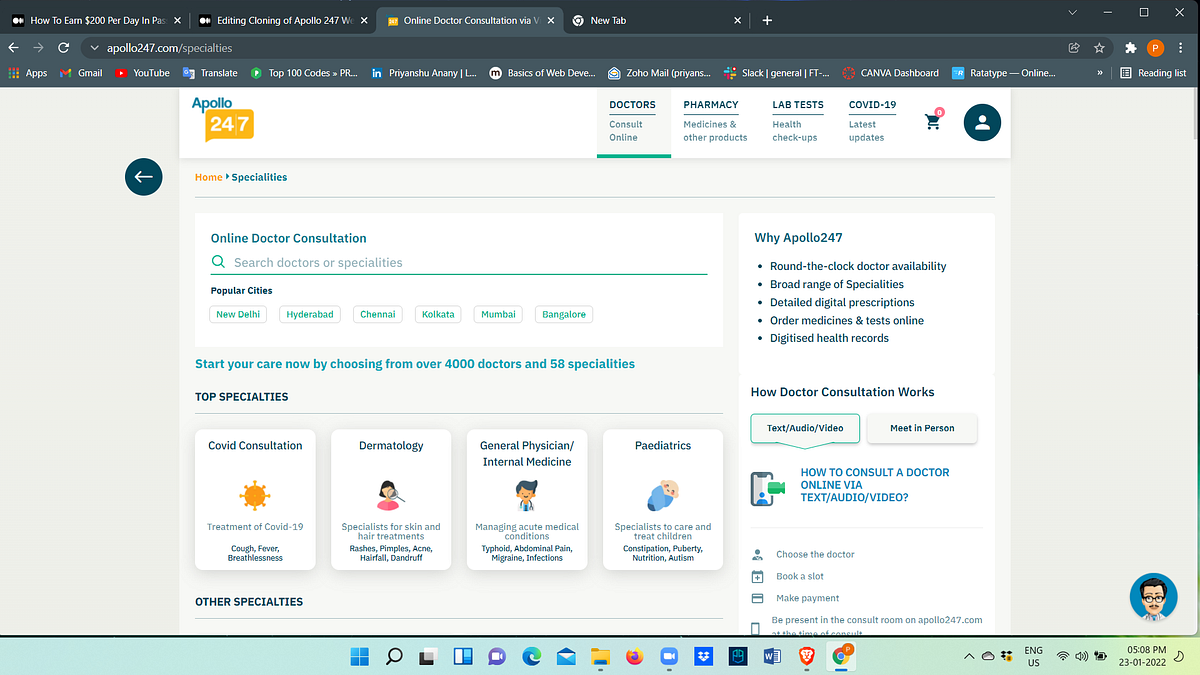Screen dimensions: 1200x675
Task: Open the Chrome tab search dropdown arrow
Action: coord(1072,12)
